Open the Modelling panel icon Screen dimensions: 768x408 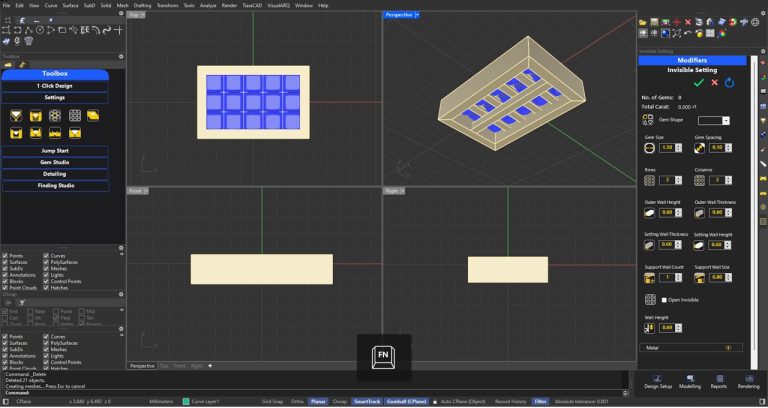[690, 379]
